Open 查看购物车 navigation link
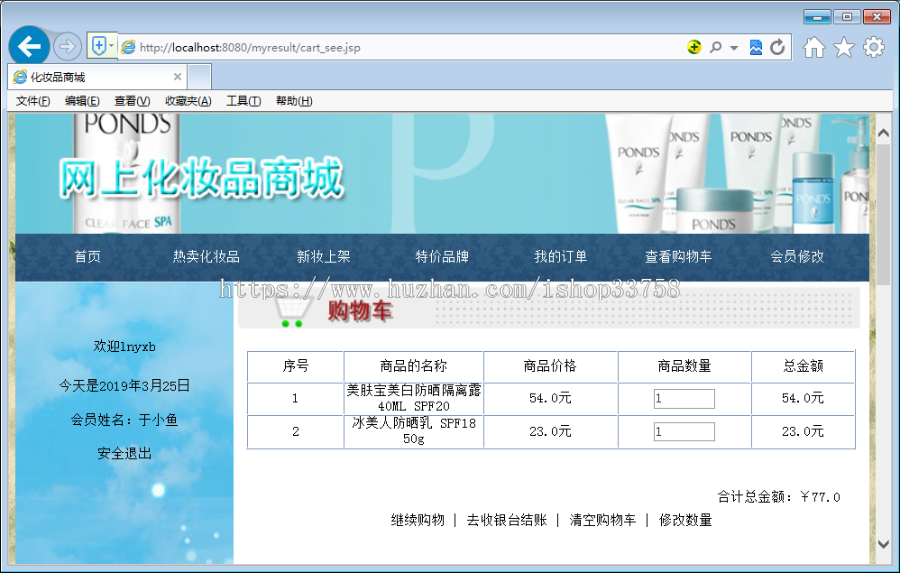 678,257
